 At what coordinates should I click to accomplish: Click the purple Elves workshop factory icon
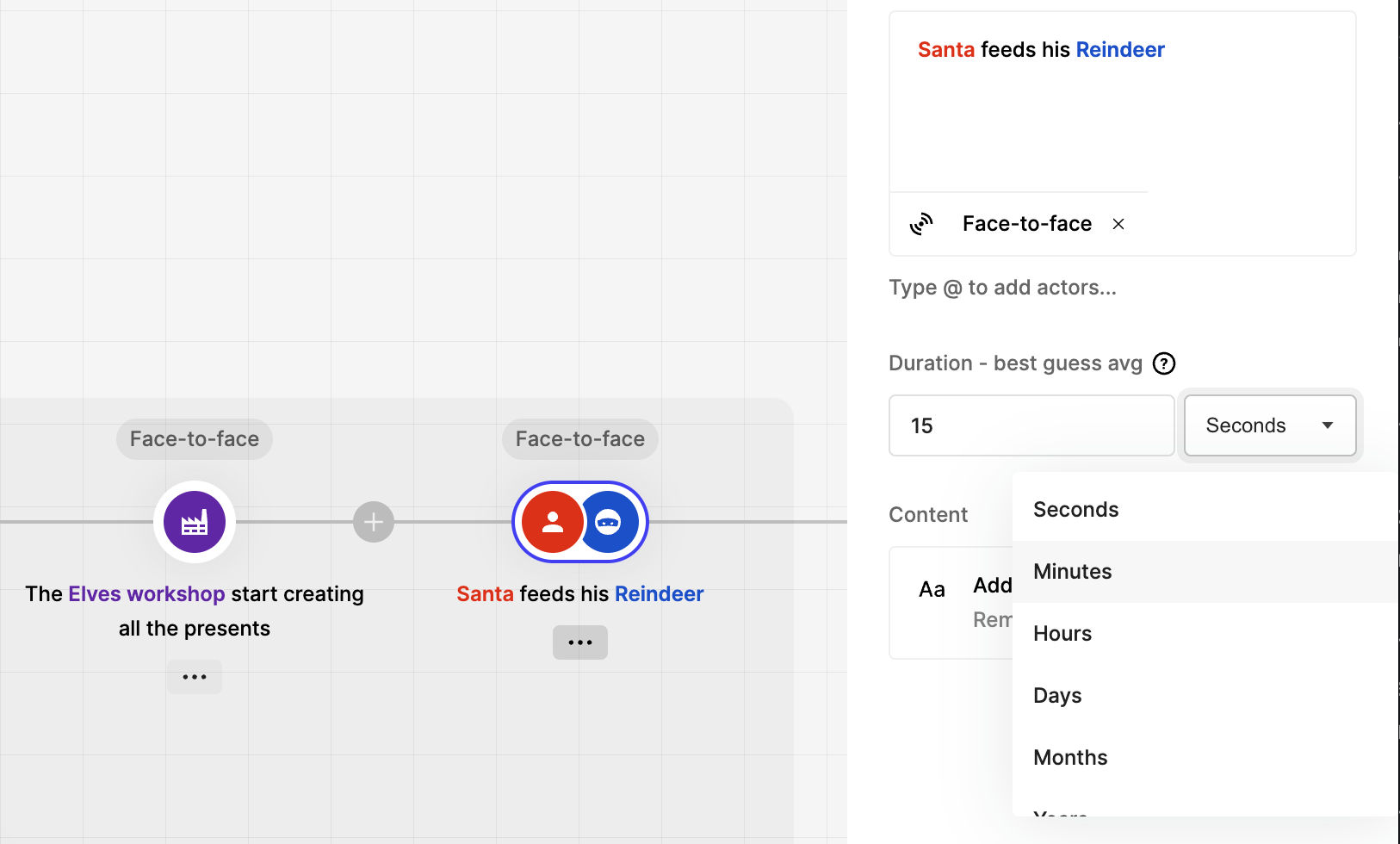(x=195, y=522)
